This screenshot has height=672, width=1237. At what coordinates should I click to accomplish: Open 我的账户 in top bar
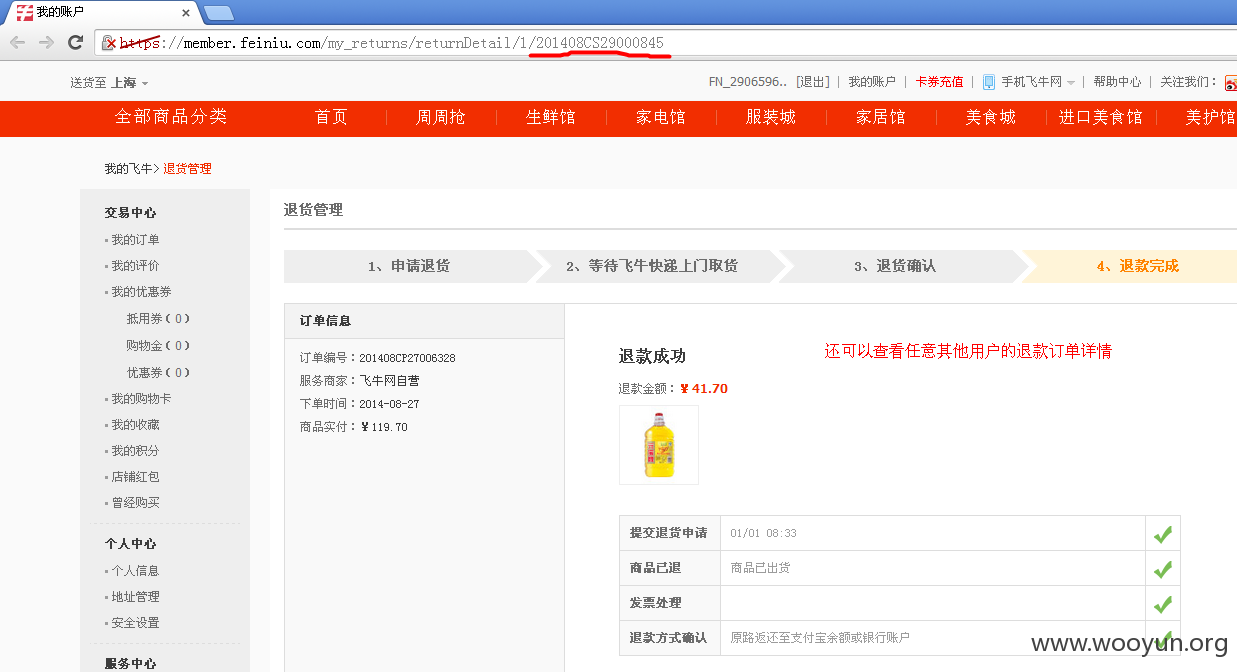point(872,82)
